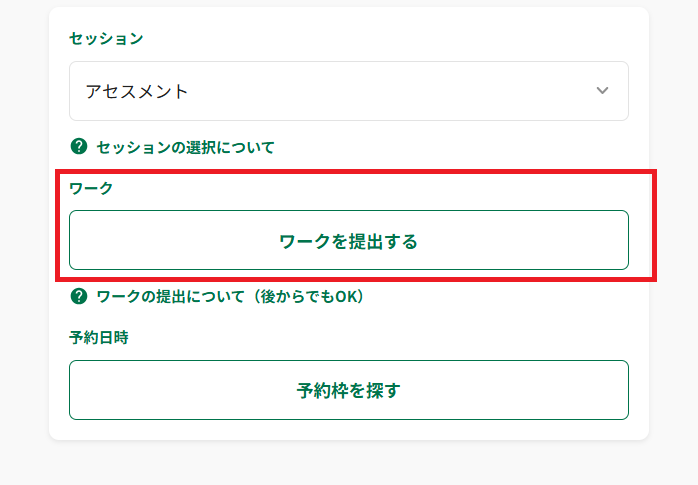Click the question mark icon beside セッションの選択について
Viewport: 698px width, 485px height.
click(79, 146)
